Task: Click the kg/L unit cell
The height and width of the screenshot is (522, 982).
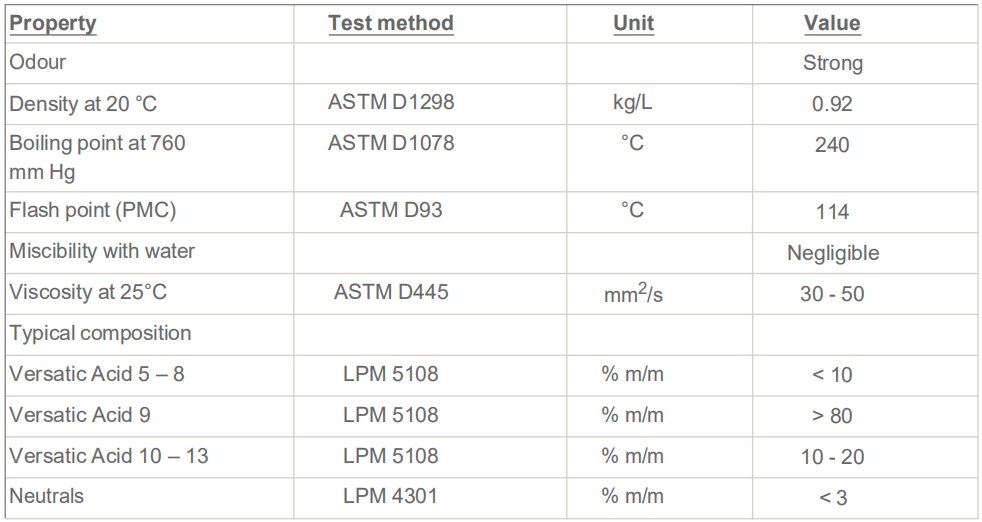Action: (633, 103)
